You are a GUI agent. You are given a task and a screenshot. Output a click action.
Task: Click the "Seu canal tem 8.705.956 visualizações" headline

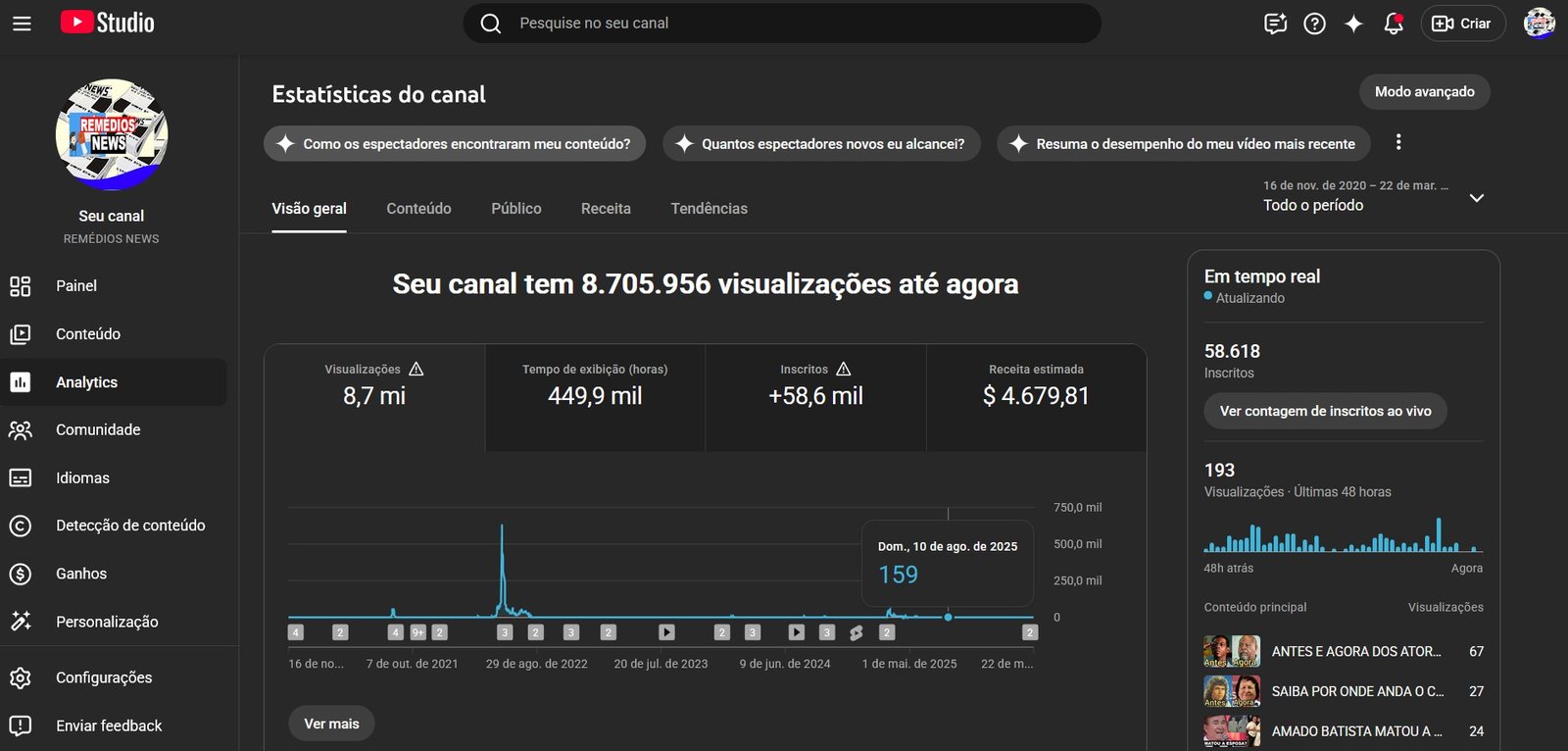(706, 284)
